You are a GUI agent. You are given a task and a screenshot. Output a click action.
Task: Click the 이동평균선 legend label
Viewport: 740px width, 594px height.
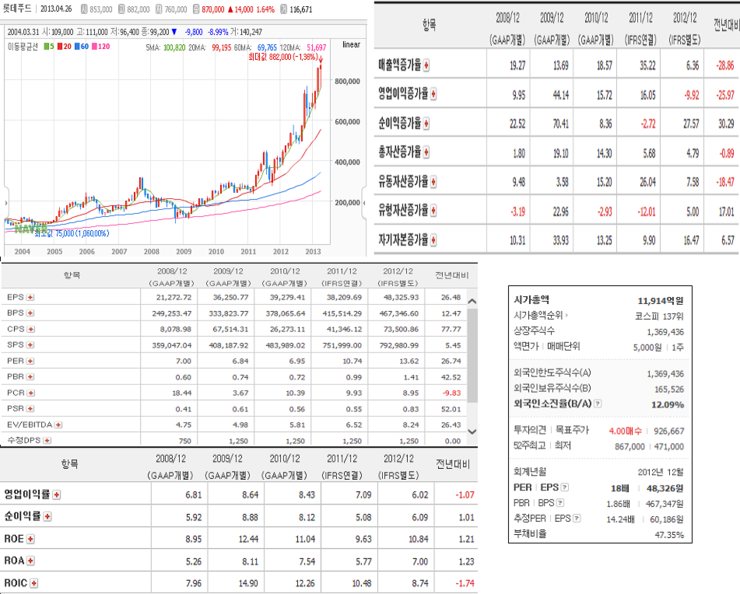click(x=23, y=46)
